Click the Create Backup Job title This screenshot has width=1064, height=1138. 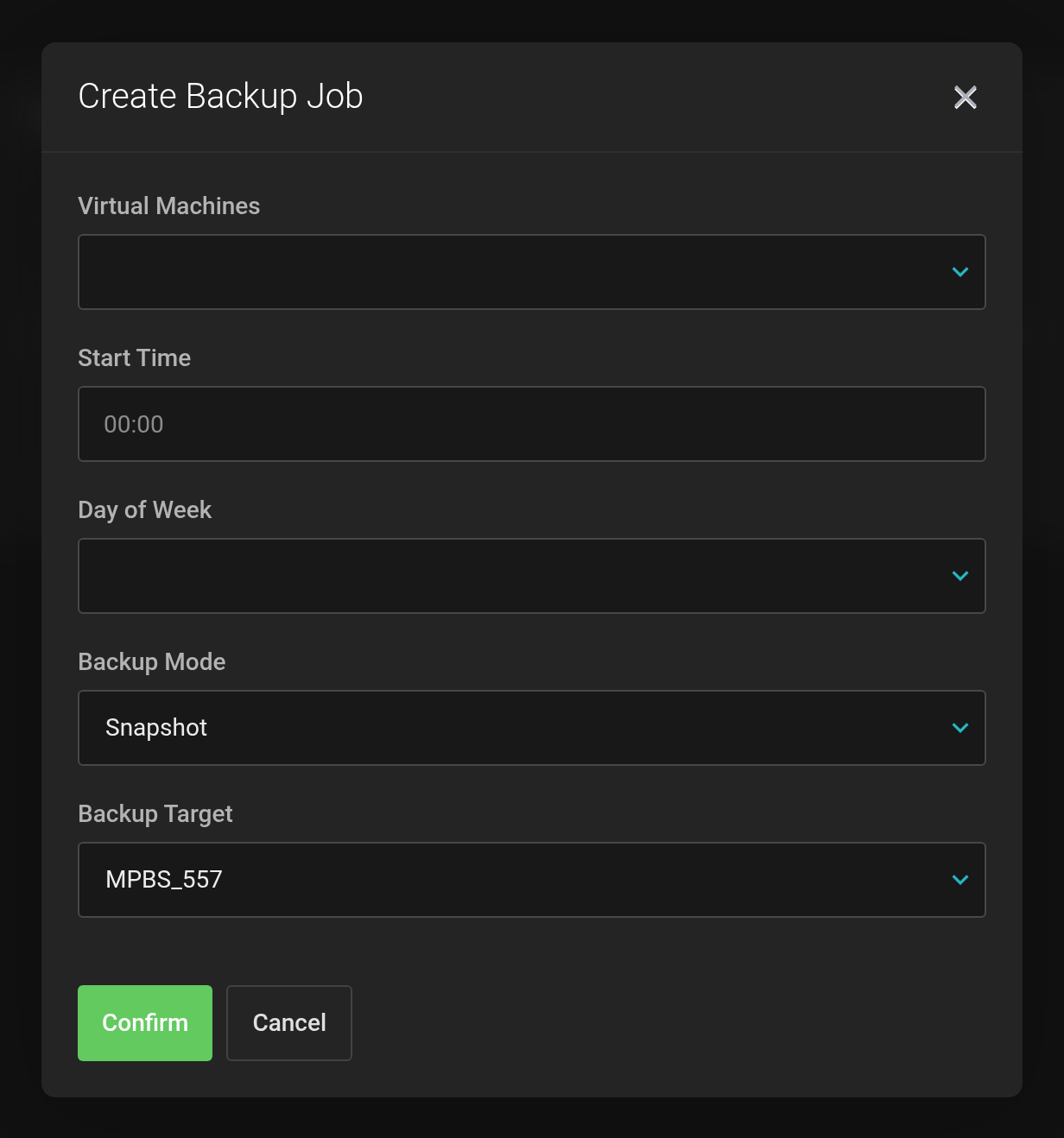pos(220,97)
